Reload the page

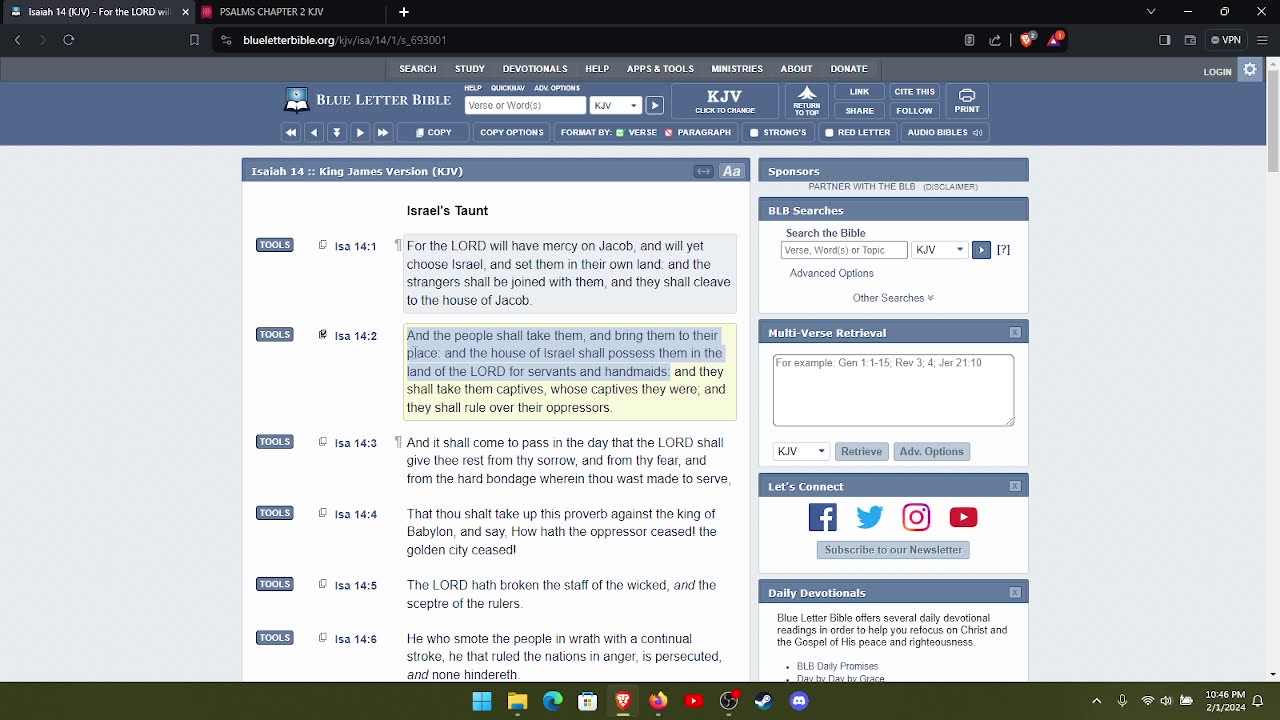pyautogui.click(x=68, y=40)
